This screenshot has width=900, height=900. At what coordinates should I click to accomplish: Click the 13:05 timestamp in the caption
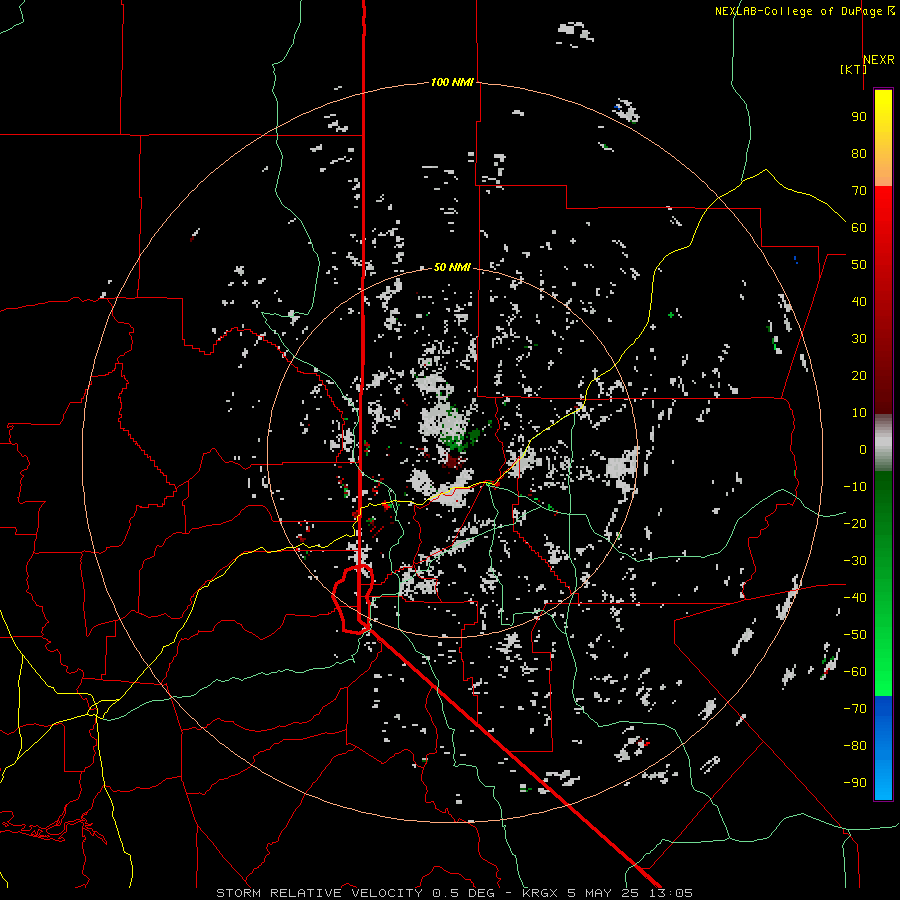point(670,893)
